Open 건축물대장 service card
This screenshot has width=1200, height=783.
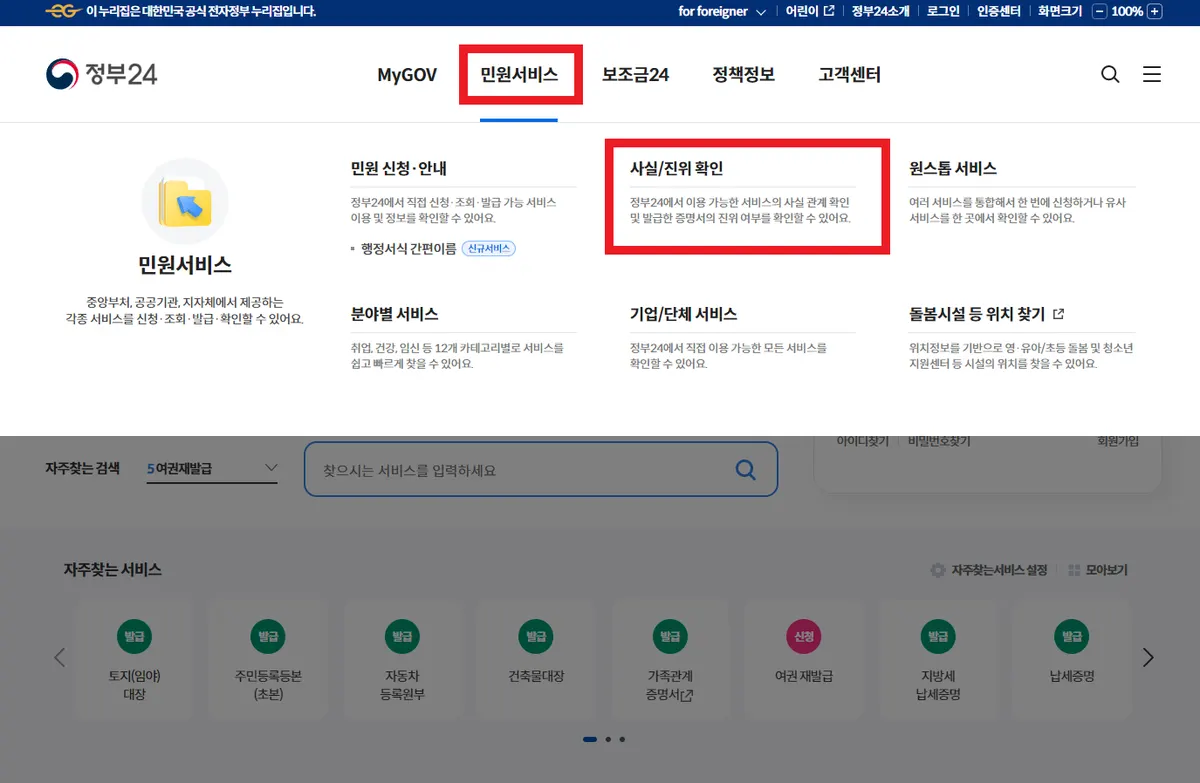pos(536,659)
